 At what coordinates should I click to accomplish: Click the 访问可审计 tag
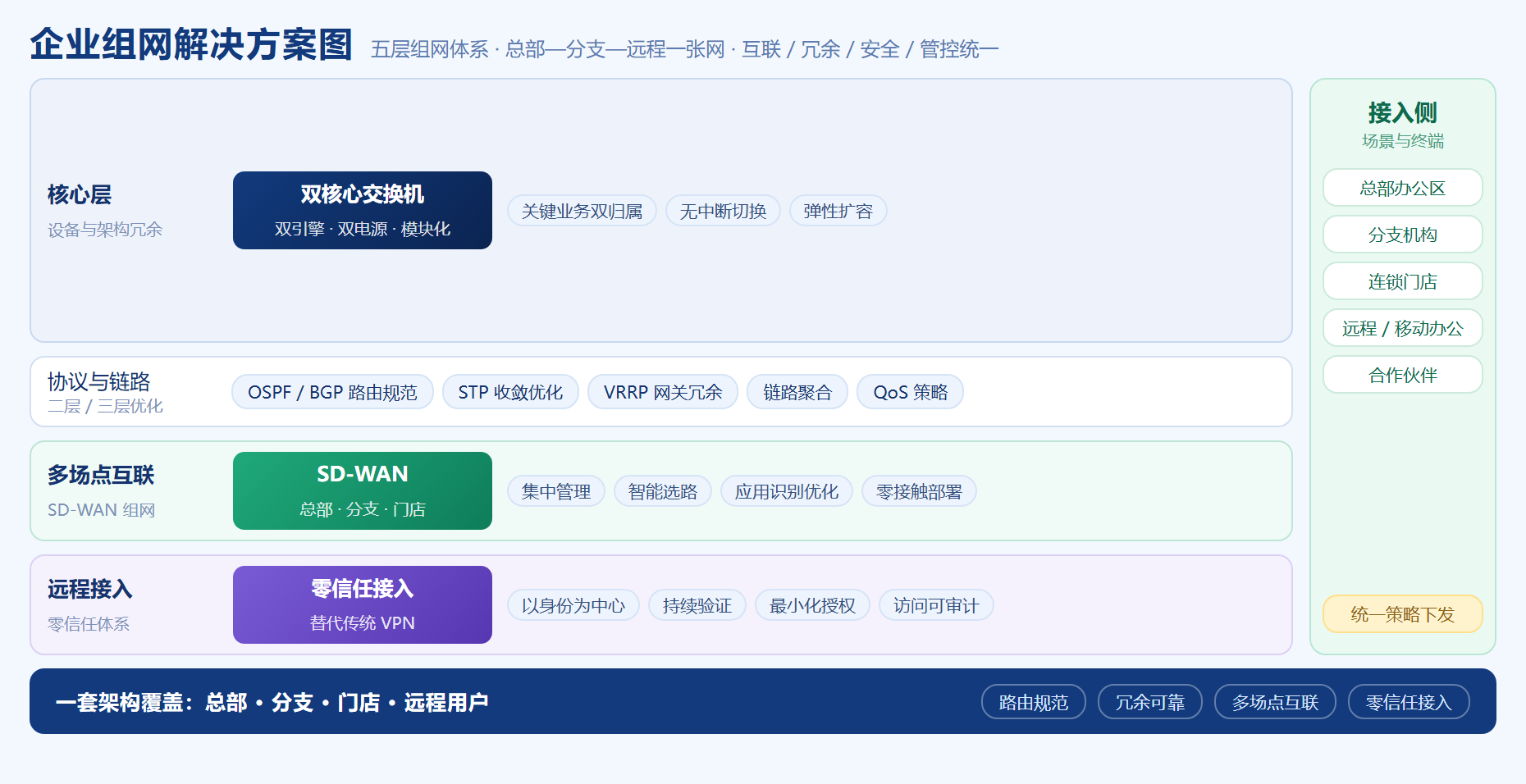tap(936, 605)
